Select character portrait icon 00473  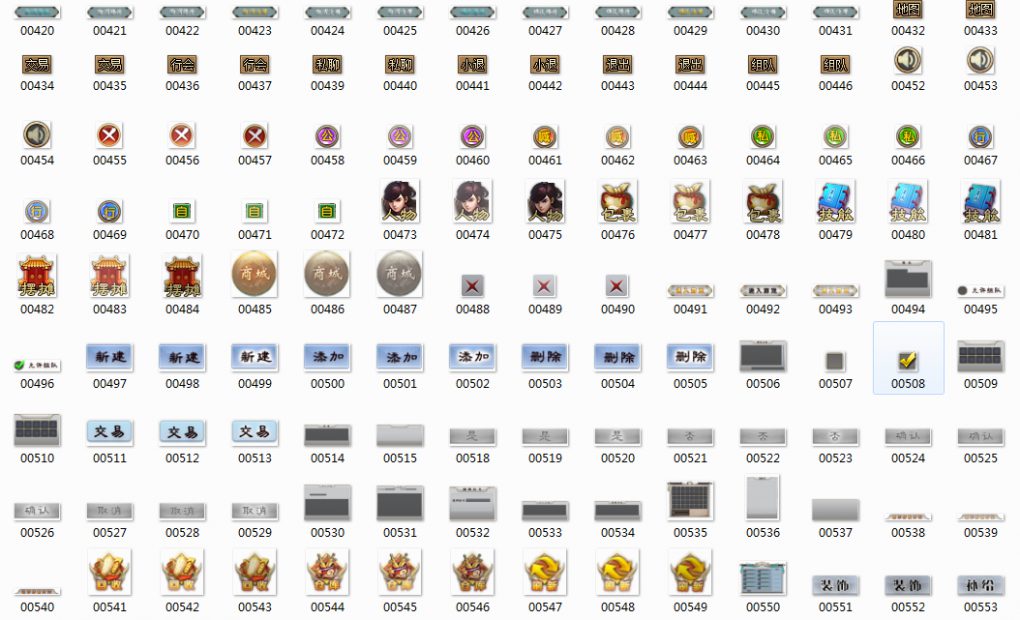click(x=400, y=201)
